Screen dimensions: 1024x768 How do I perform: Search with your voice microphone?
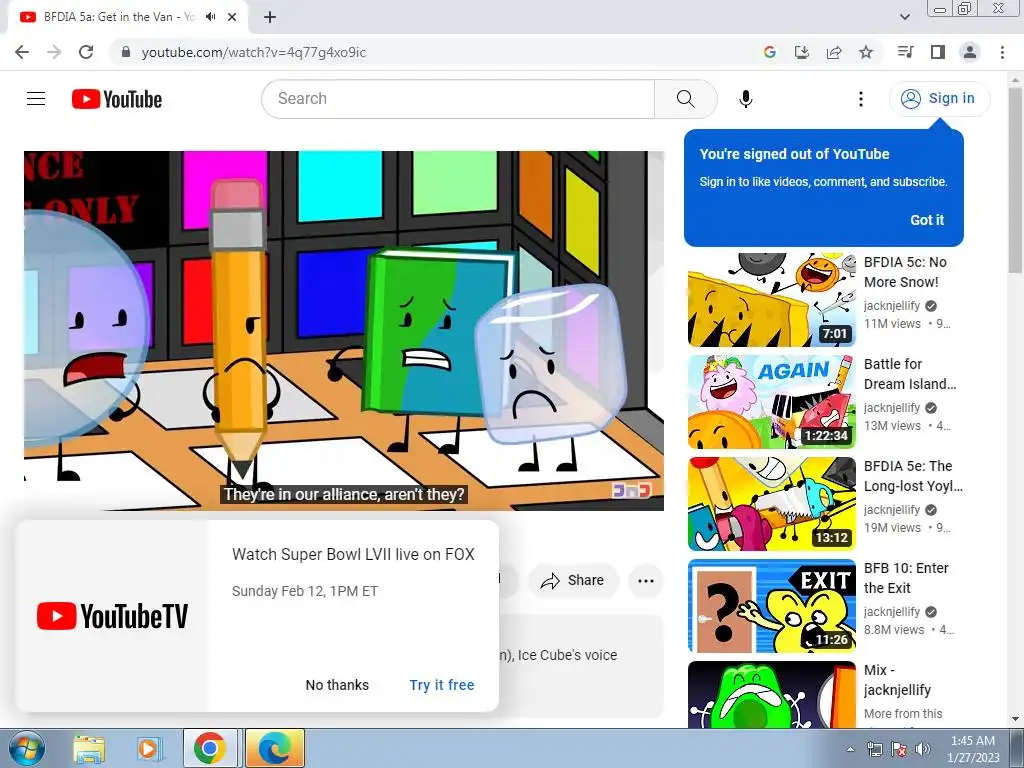(746, 99)
